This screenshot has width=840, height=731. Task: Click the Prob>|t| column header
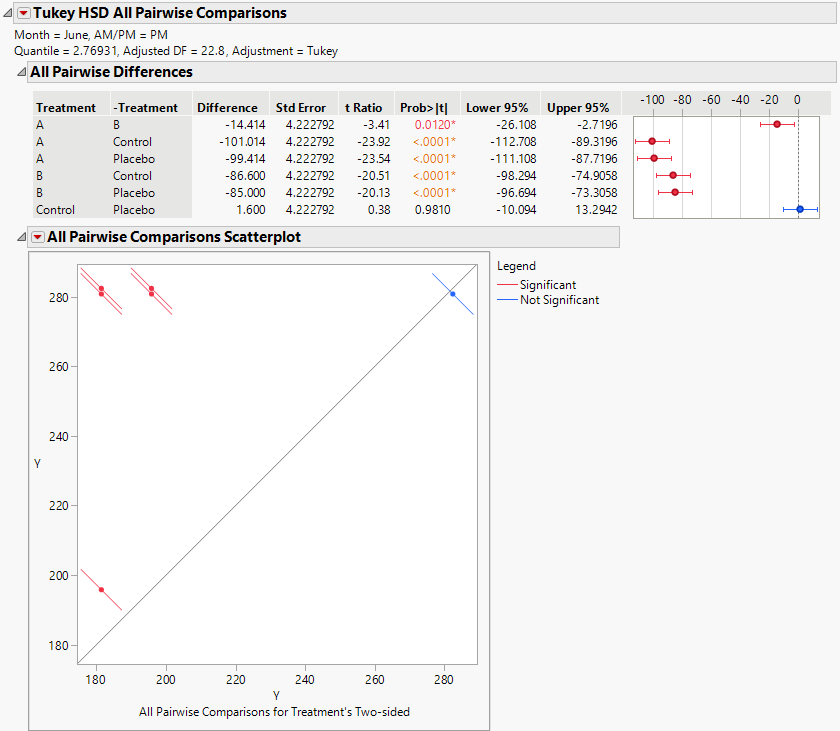tap(423, 107)
